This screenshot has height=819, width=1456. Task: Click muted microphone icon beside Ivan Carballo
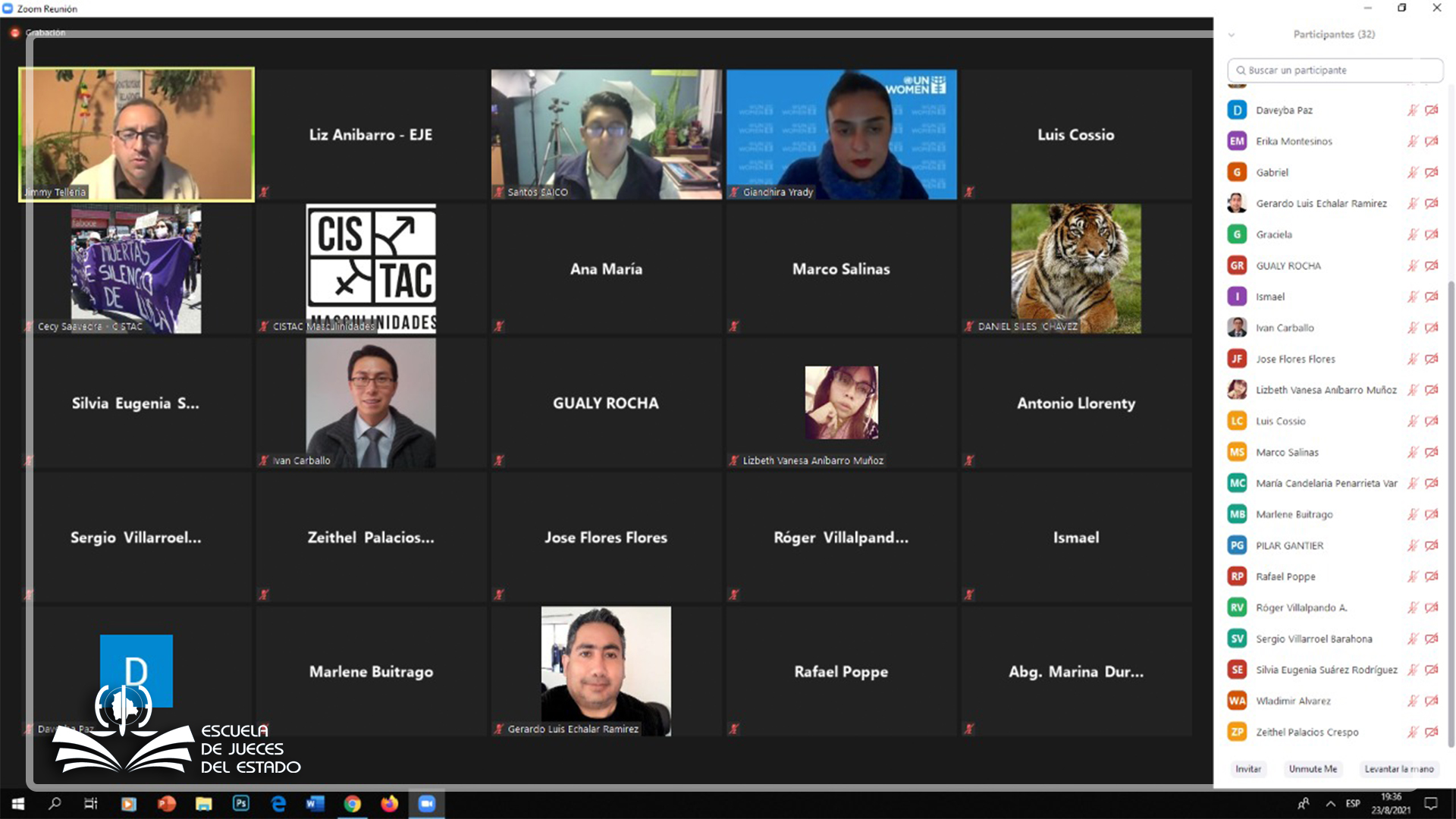coord(1413,328)
